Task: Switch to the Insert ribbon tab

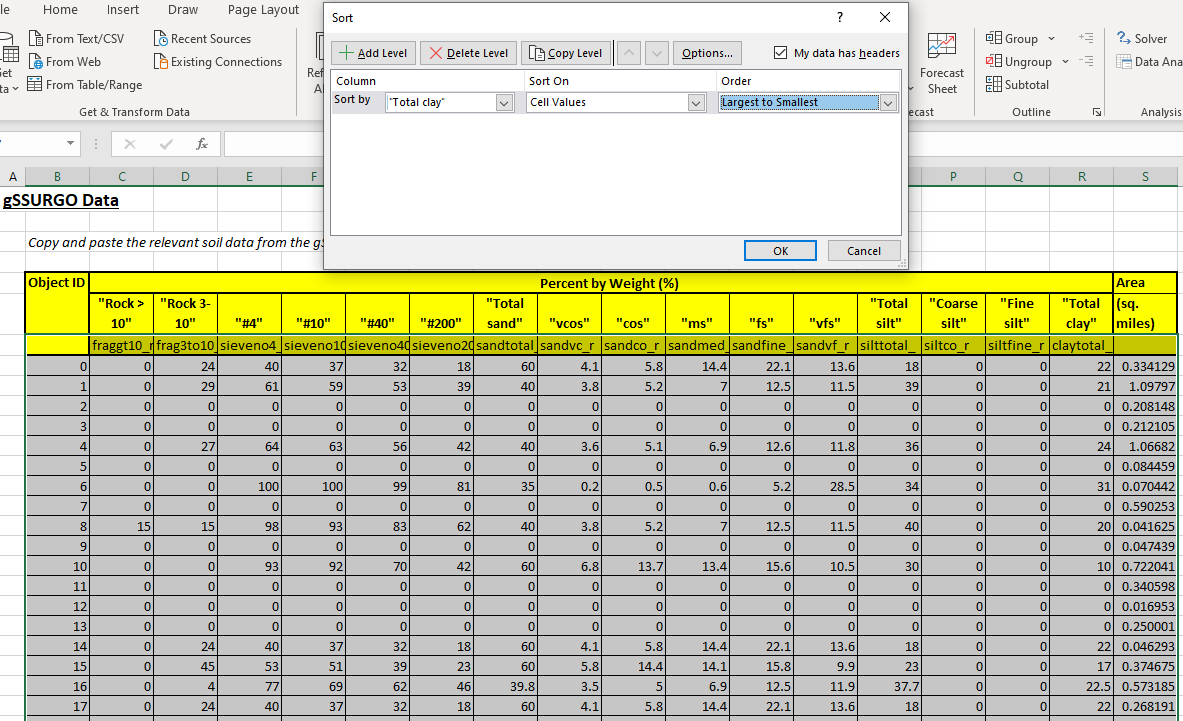Action: tap(123, 10)
